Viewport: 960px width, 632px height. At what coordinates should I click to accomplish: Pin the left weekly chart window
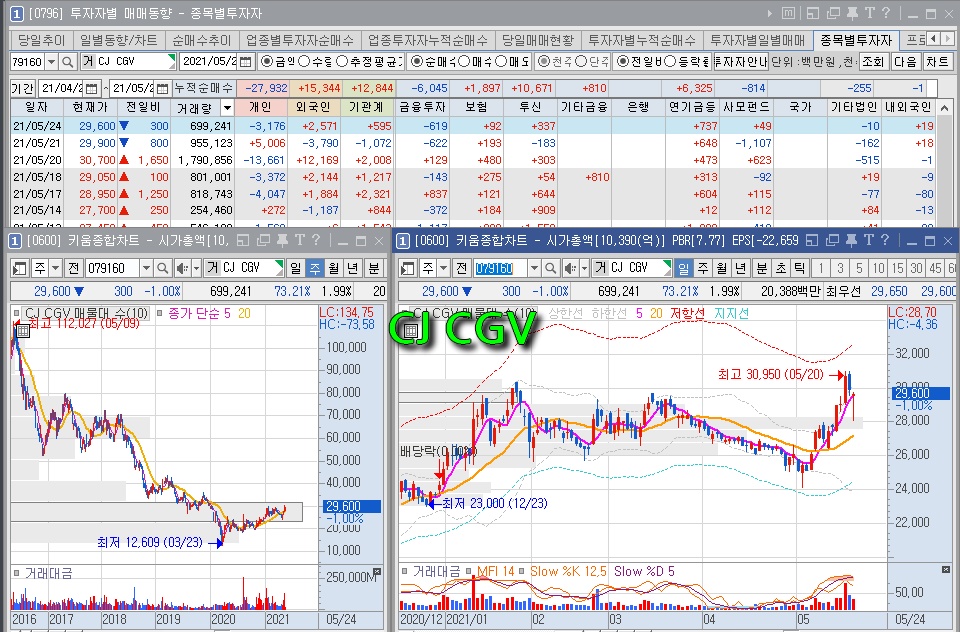(282, 241)
